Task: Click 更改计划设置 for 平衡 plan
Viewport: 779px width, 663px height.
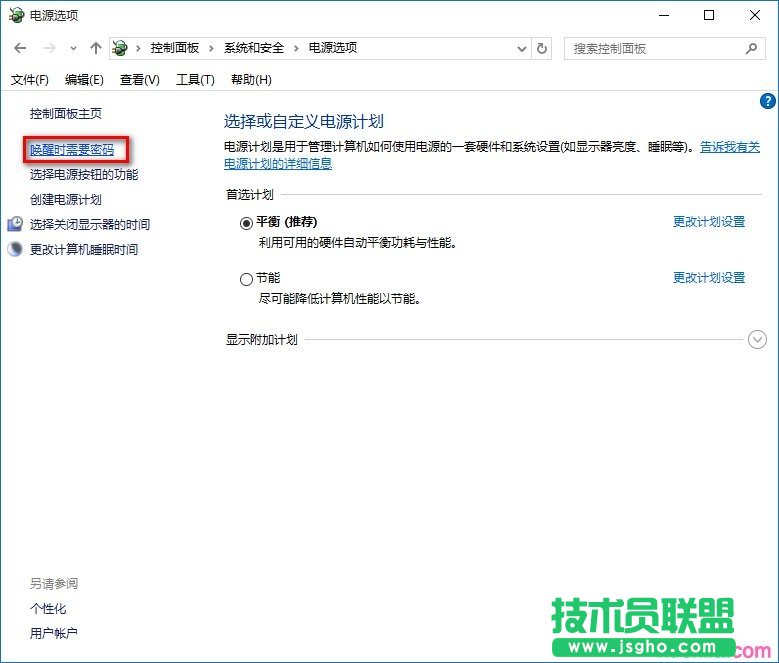Action: (708, 222)
